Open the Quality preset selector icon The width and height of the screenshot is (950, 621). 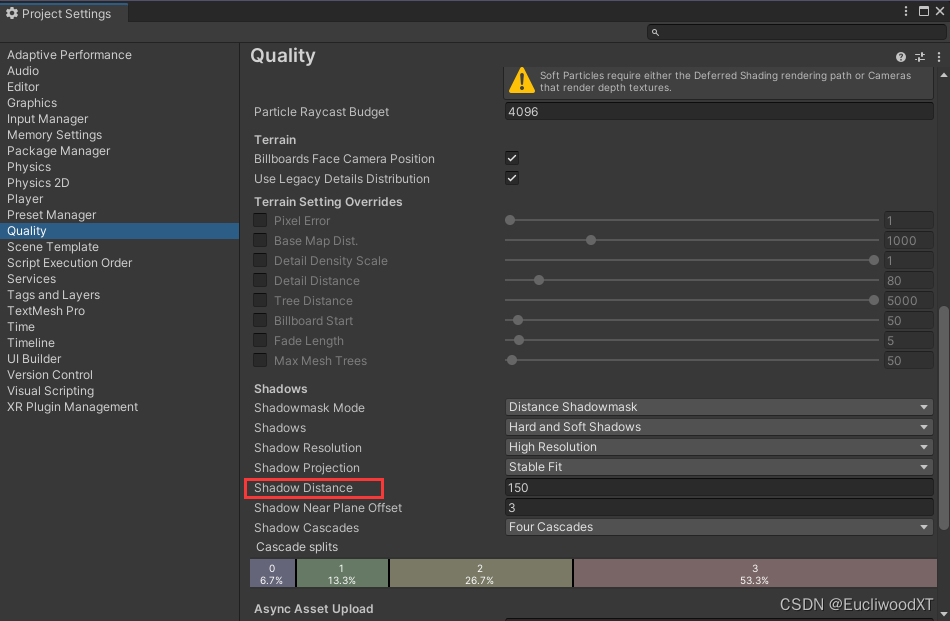point(920,57)
